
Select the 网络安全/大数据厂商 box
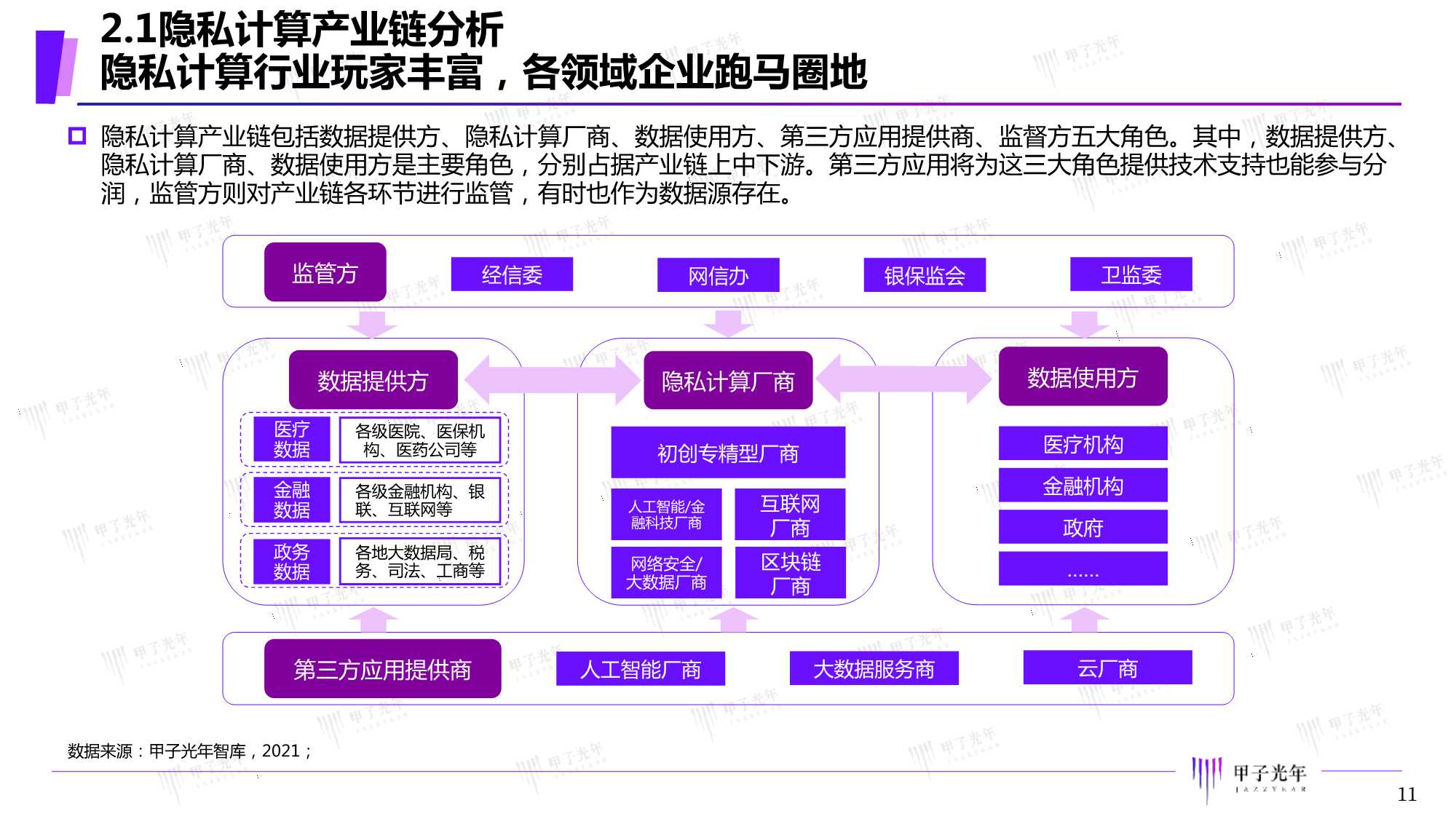[x=666, y=573]
